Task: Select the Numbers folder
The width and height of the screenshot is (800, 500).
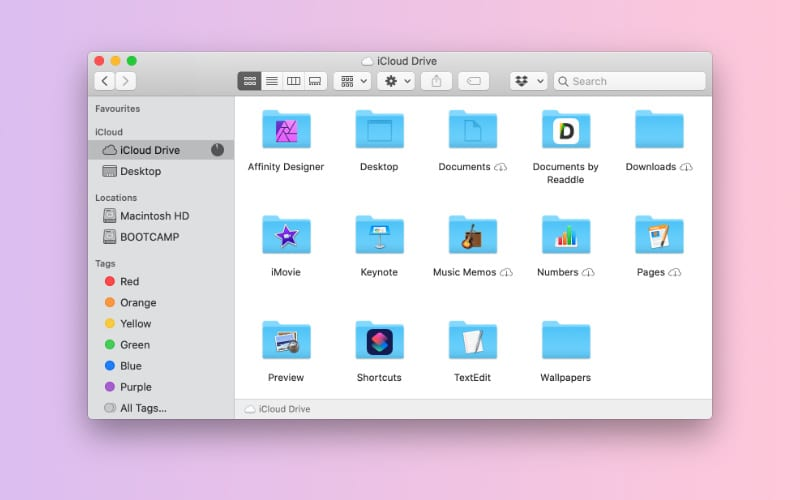Action: [x=566, y=235]
